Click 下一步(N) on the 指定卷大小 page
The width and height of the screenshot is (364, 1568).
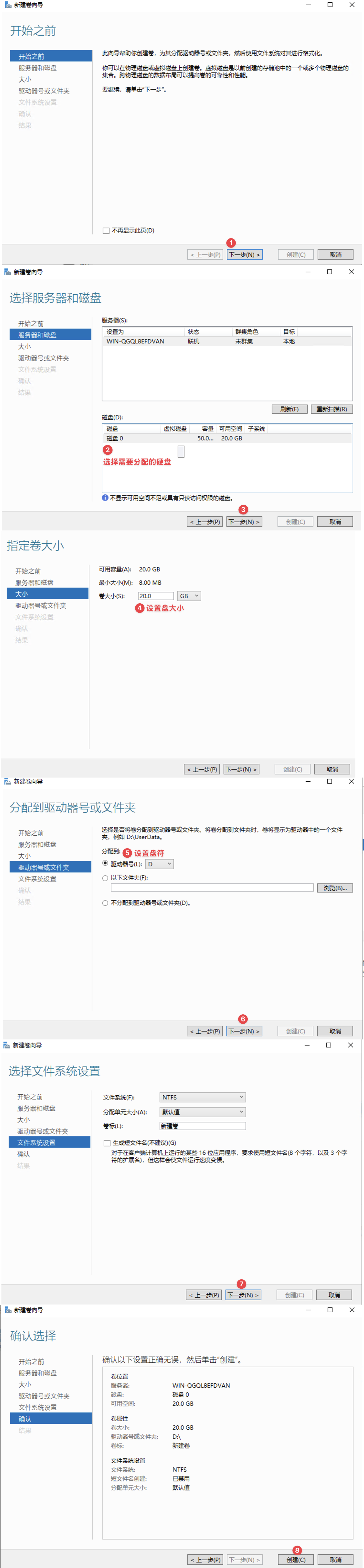pos(241,769)
